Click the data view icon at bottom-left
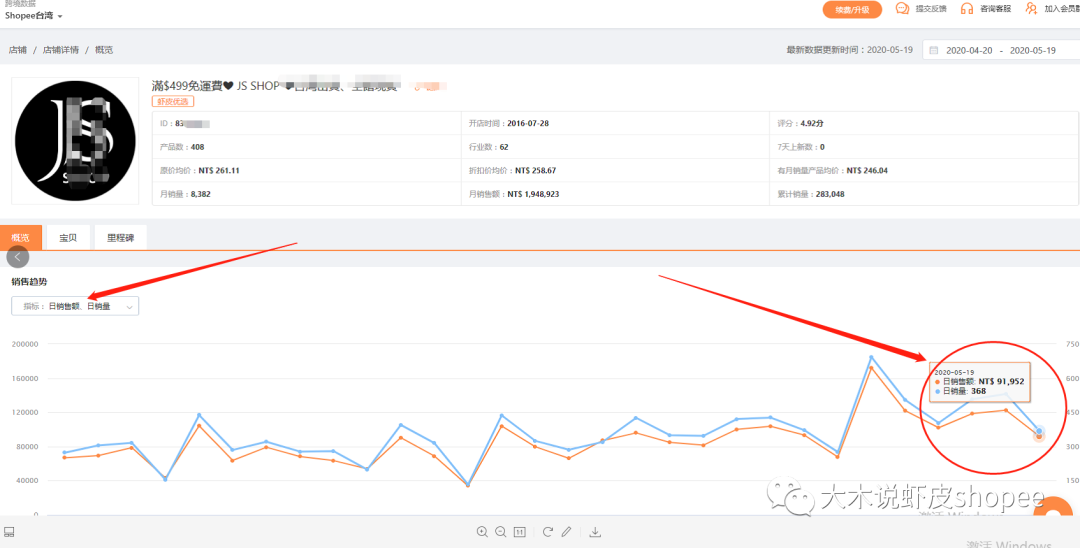The image size is (1080, 548). [9, 531]
